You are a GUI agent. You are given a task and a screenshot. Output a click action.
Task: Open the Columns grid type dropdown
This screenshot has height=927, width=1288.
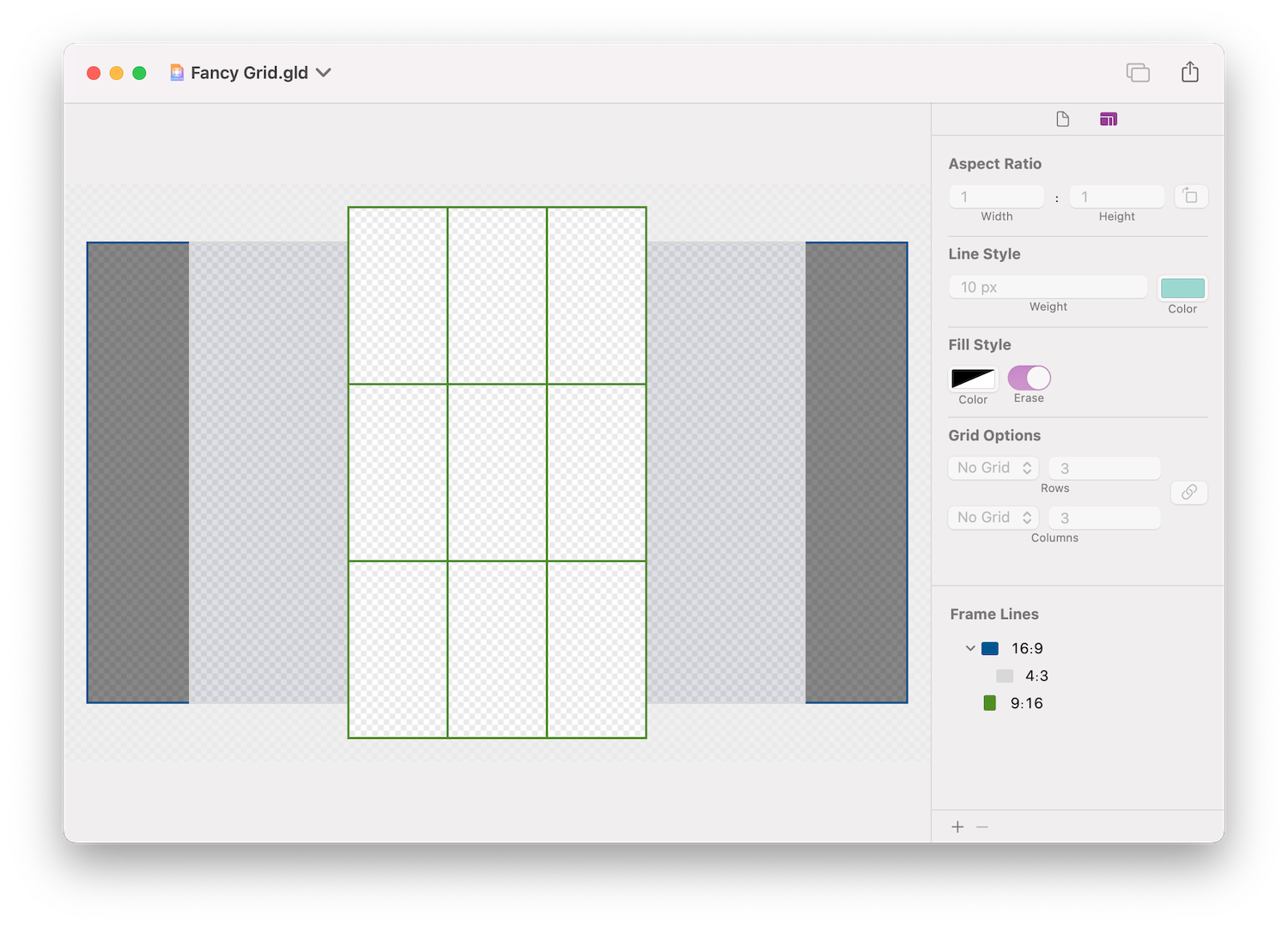pyautogui.click(x=993, y=518)
